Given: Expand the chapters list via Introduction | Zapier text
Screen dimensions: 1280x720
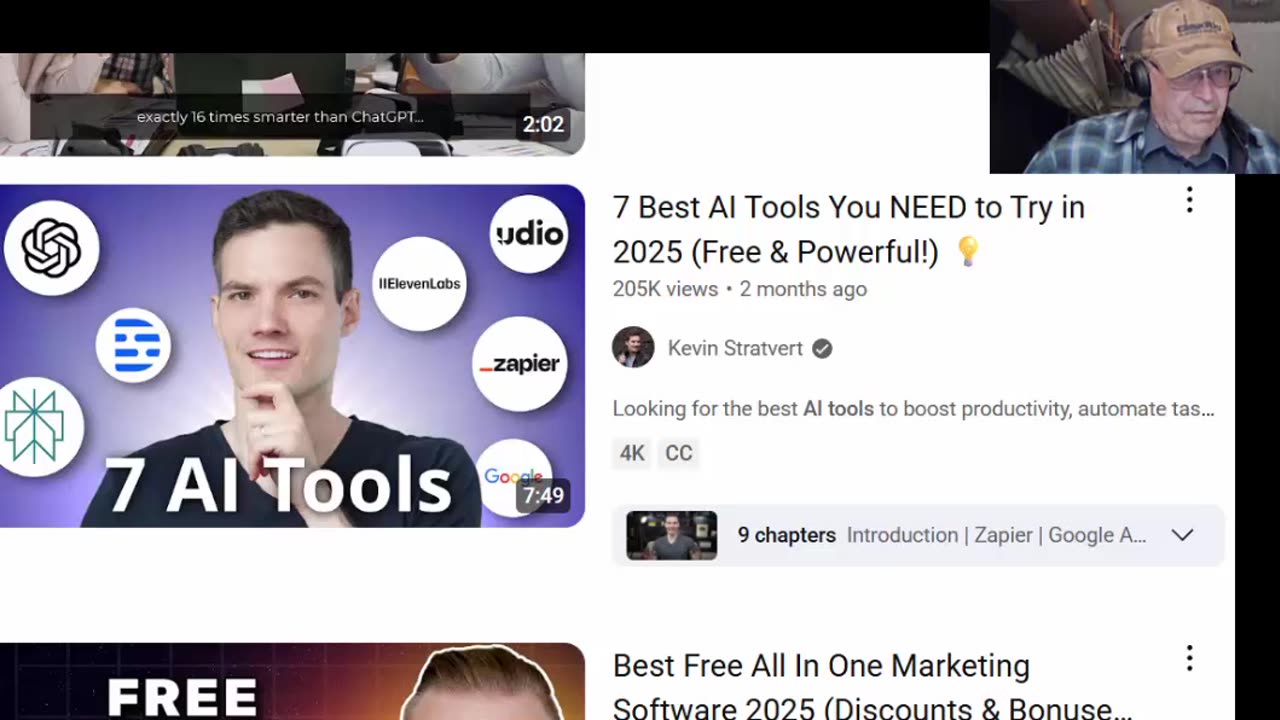Looking at the screenshot, I should click(996, 535).
